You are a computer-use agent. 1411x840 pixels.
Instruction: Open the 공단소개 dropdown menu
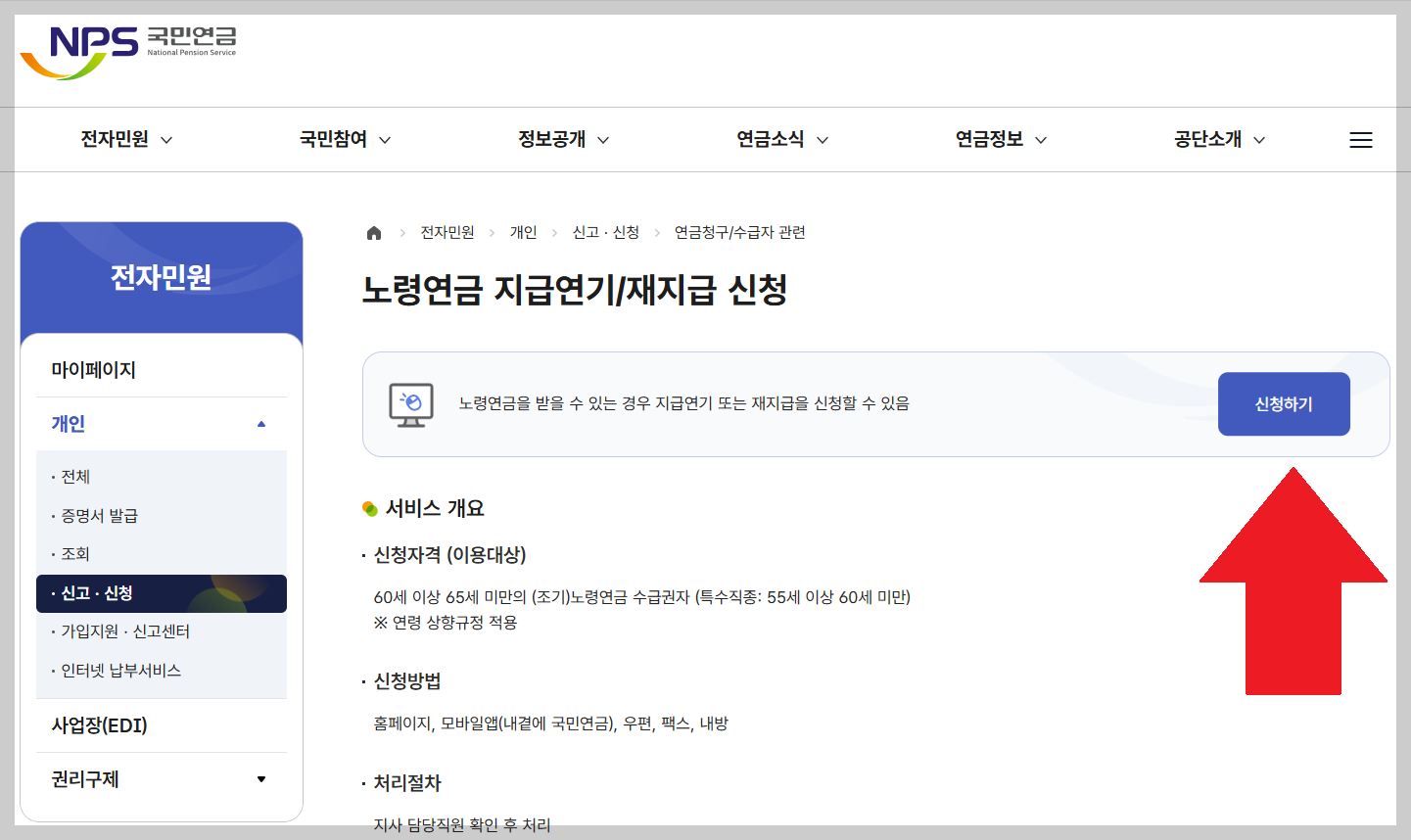pos(1209,139)
